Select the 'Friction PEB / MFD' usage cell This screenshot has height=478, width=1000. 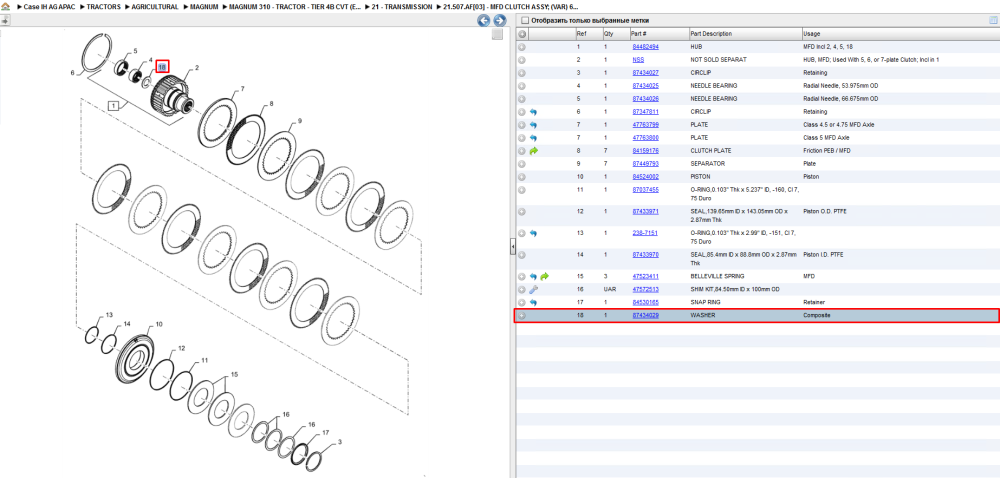tap(827, 151)
